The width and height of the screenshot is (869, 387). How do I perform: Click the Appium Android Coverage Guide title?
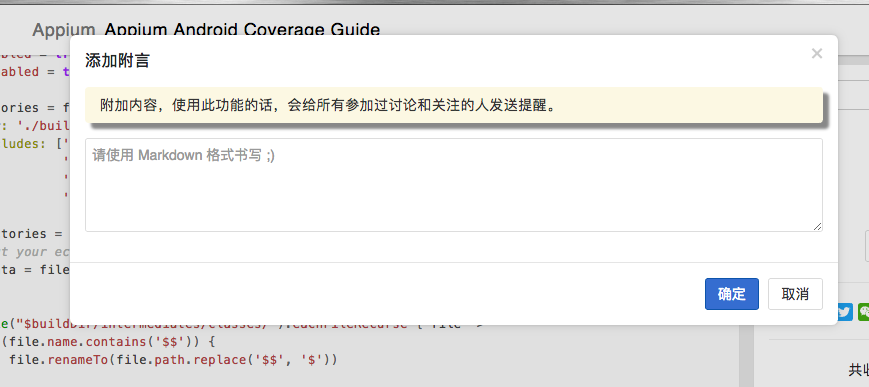click(x=242, y=30)
